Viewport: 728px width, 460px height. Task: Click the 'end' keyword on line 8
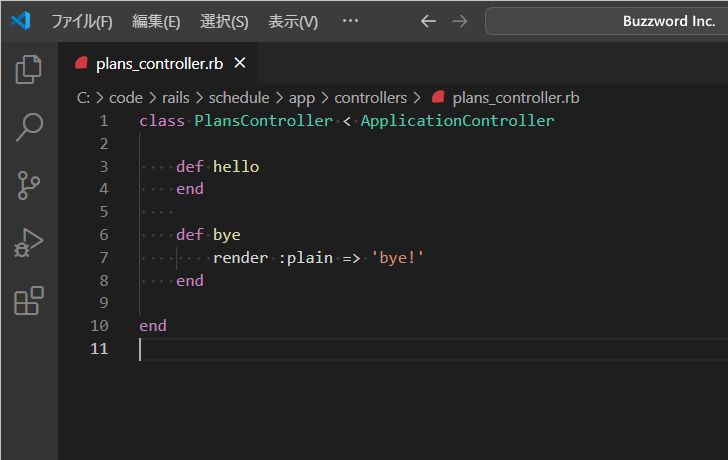[189, 280]
